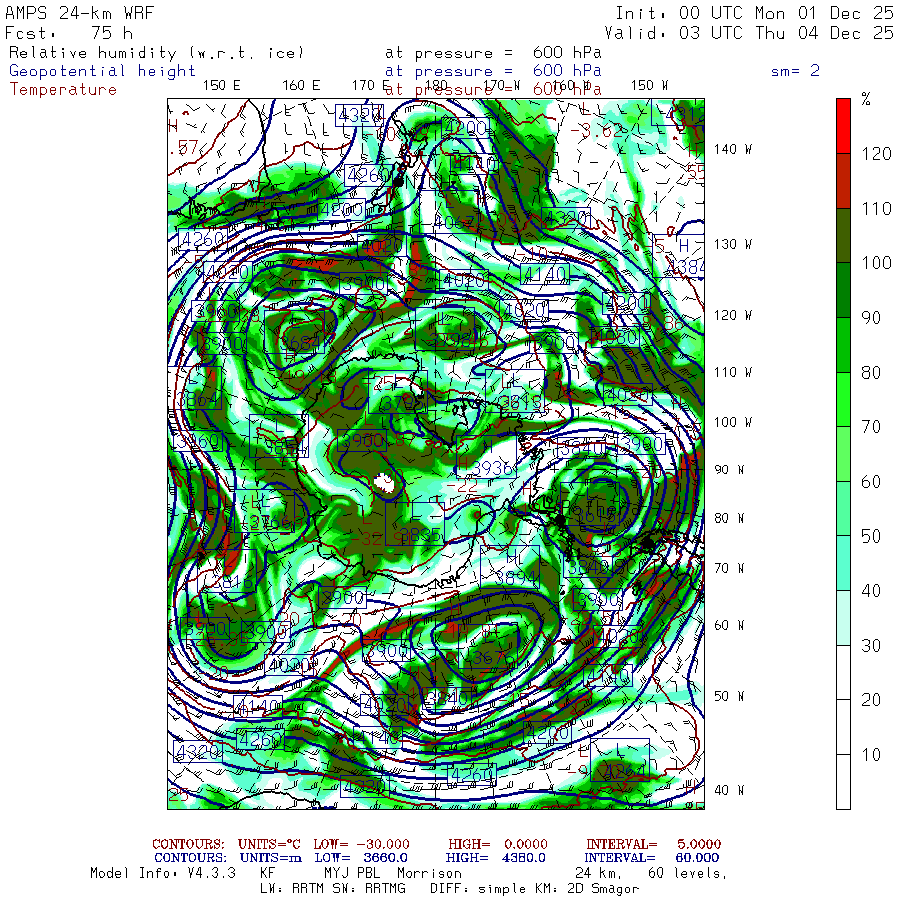The image size is (900, 900).
Task: Click the color bar segment between 70 and 80
Action: [x=843, y=399]
